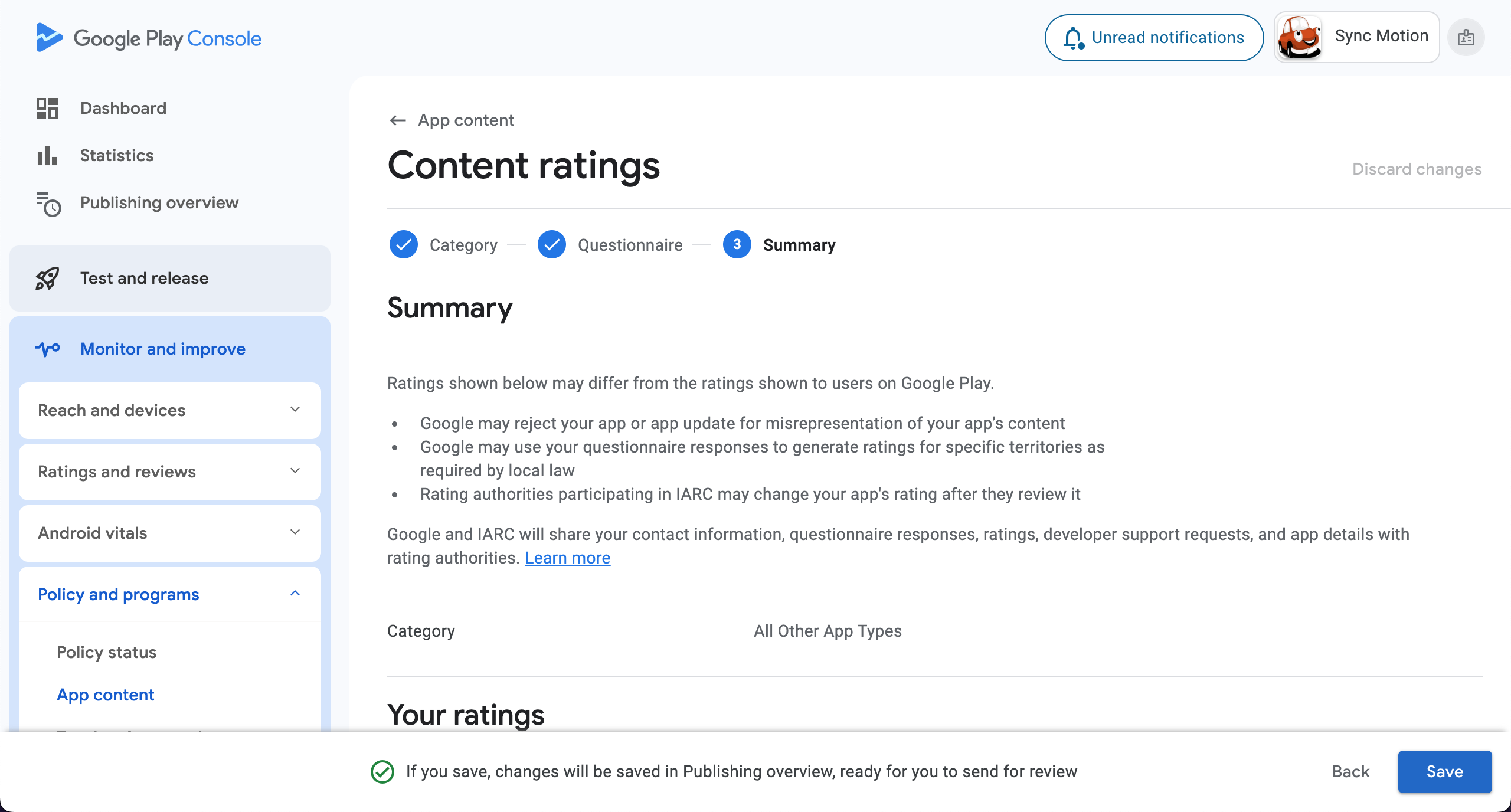Click the back arrow beside App content

click(x=398, y=120)
